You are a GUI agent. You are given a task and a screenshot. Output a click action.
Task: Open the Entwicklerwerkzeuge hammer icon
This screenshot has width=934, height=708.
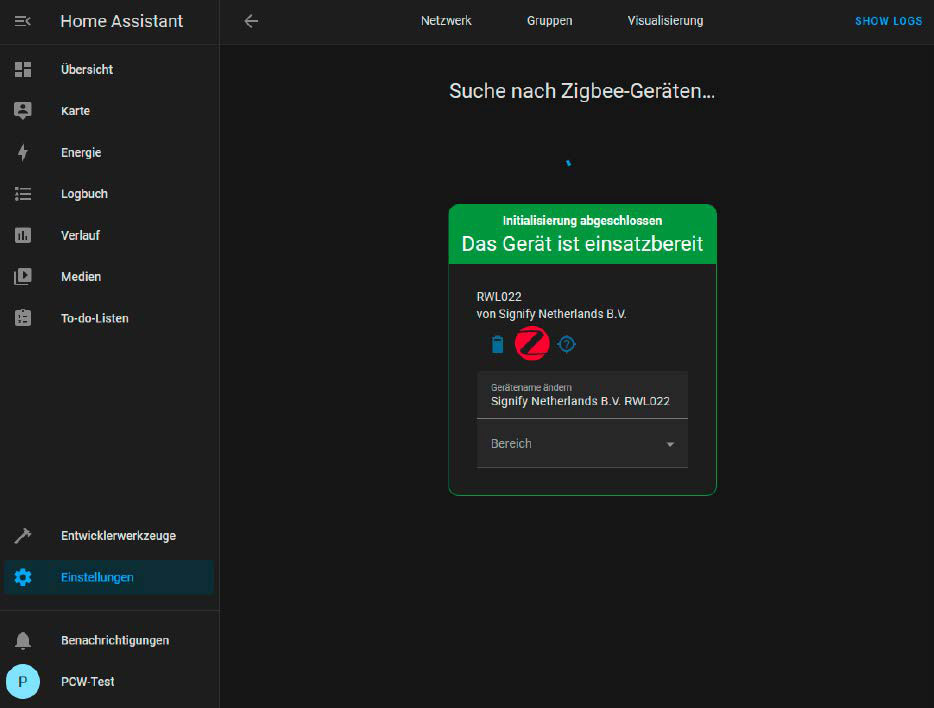(22, 535)
